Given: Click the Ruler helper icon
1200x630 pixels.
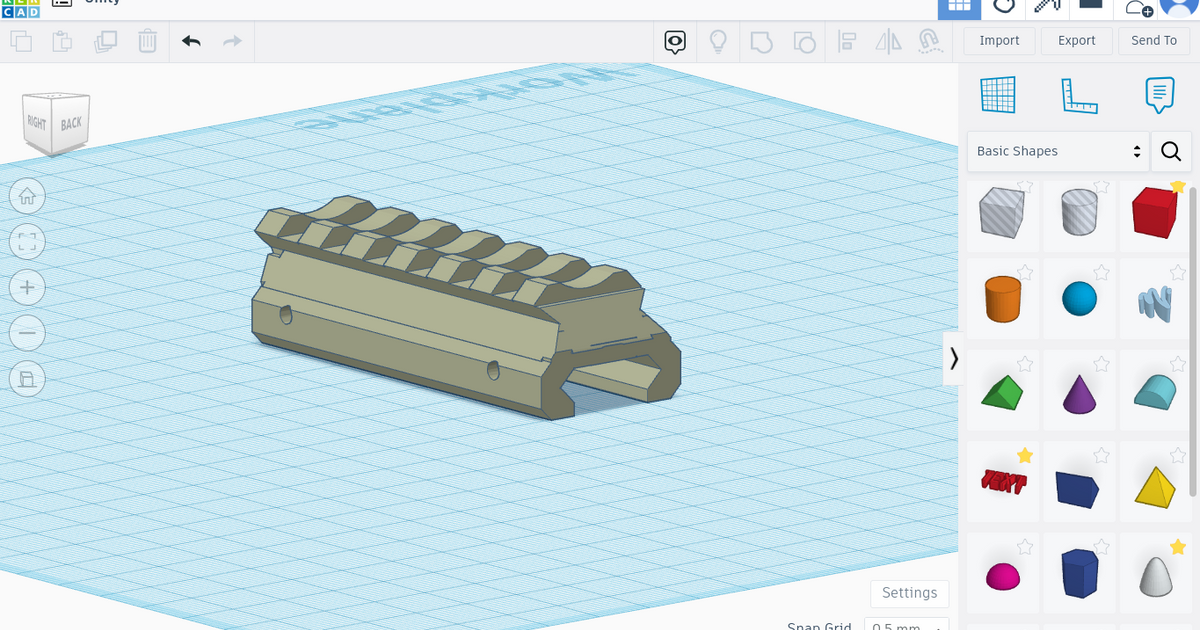Looking at the screenshot, I should (1079, 94).
